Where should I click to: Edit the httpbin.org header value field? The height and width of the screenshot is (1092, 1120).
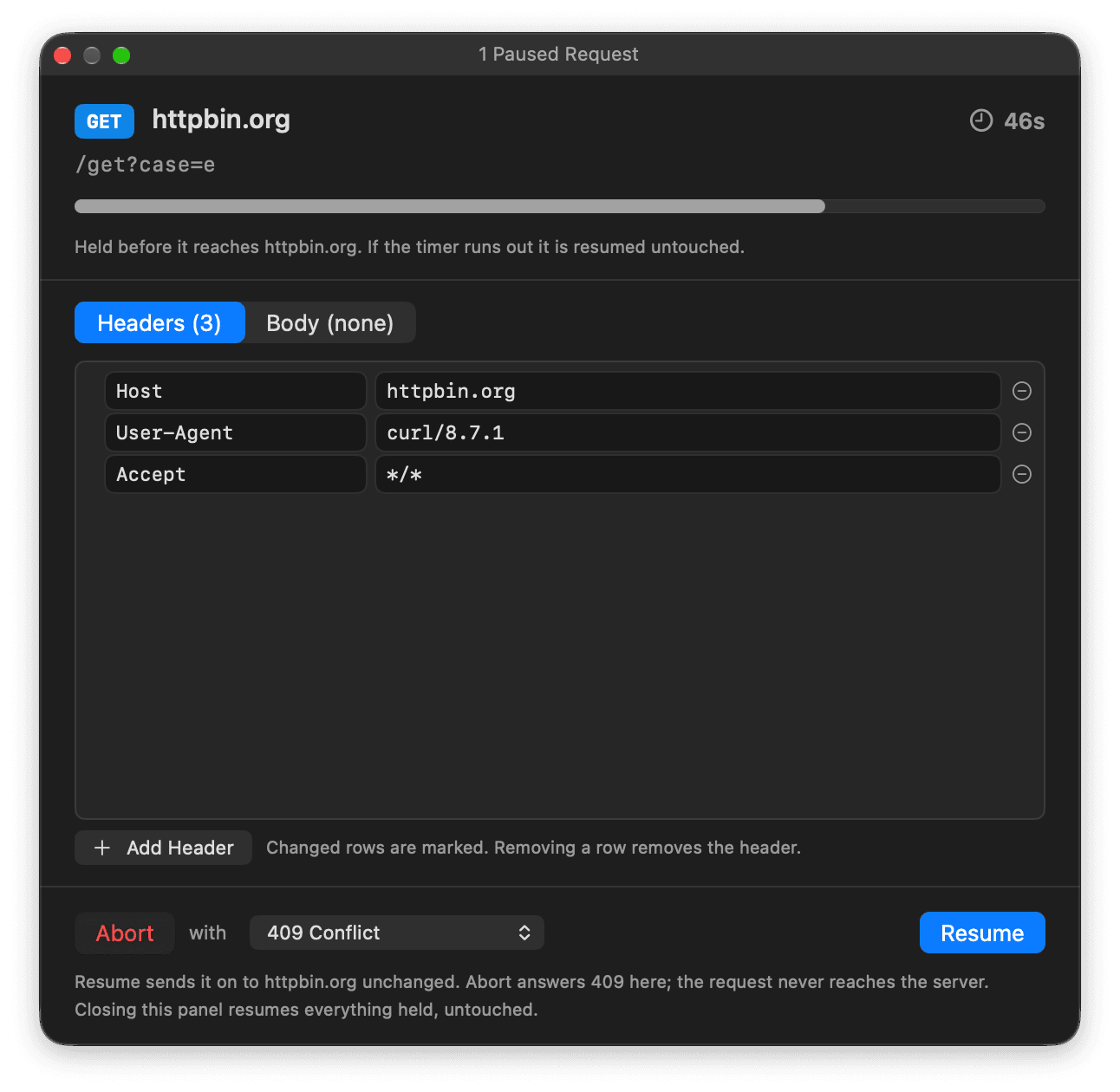coord(688,391)
